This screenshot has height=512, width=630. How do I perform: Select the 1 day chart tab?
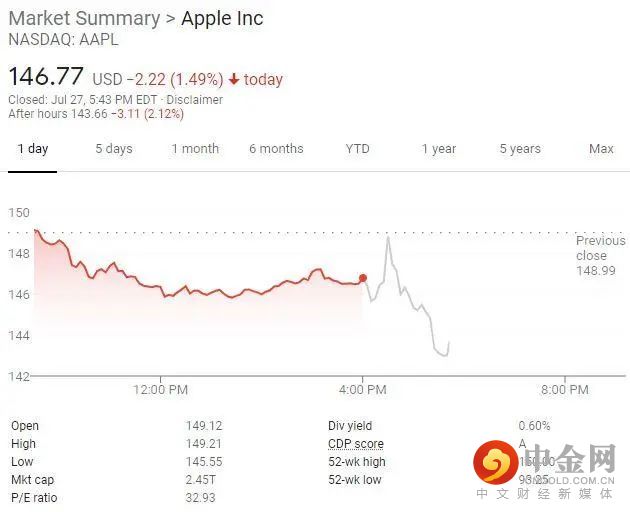point(32,149)
